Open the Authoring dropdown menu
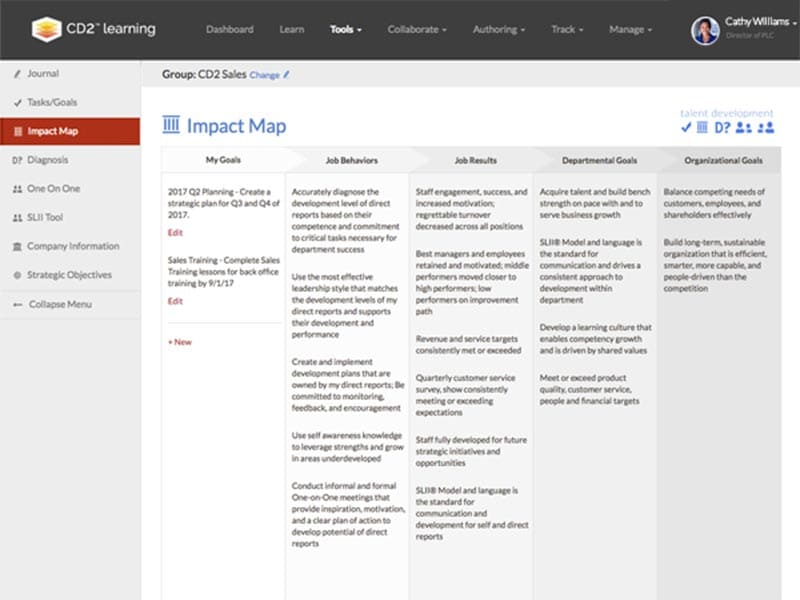 (x=499, y=30)
